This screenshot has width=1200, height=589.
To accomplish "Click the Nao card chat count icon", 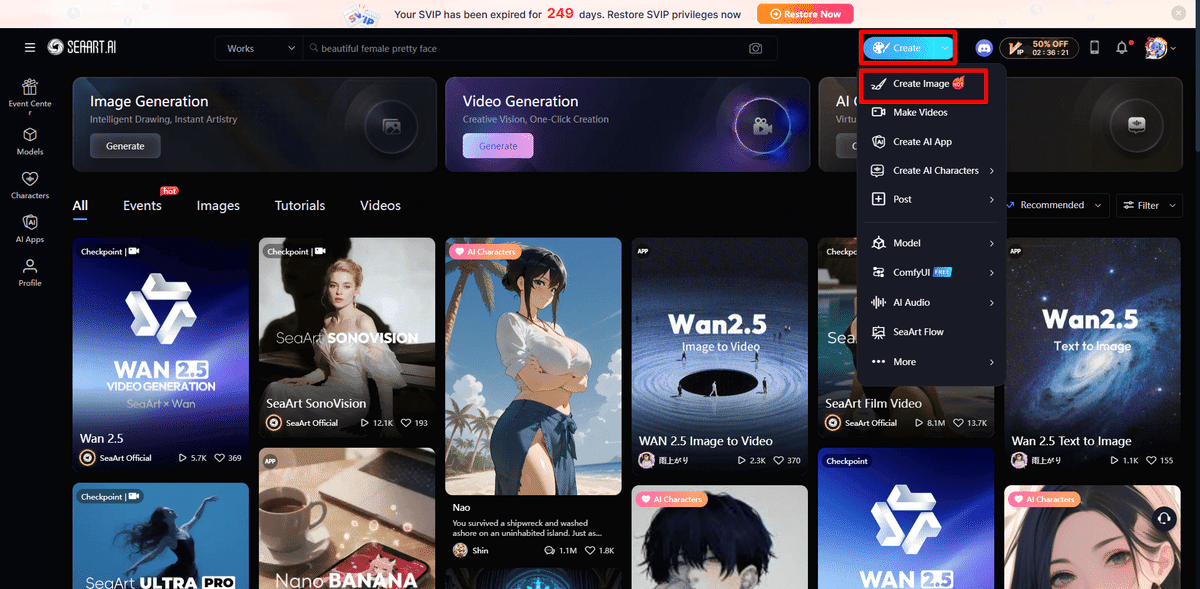I will 549,551.
